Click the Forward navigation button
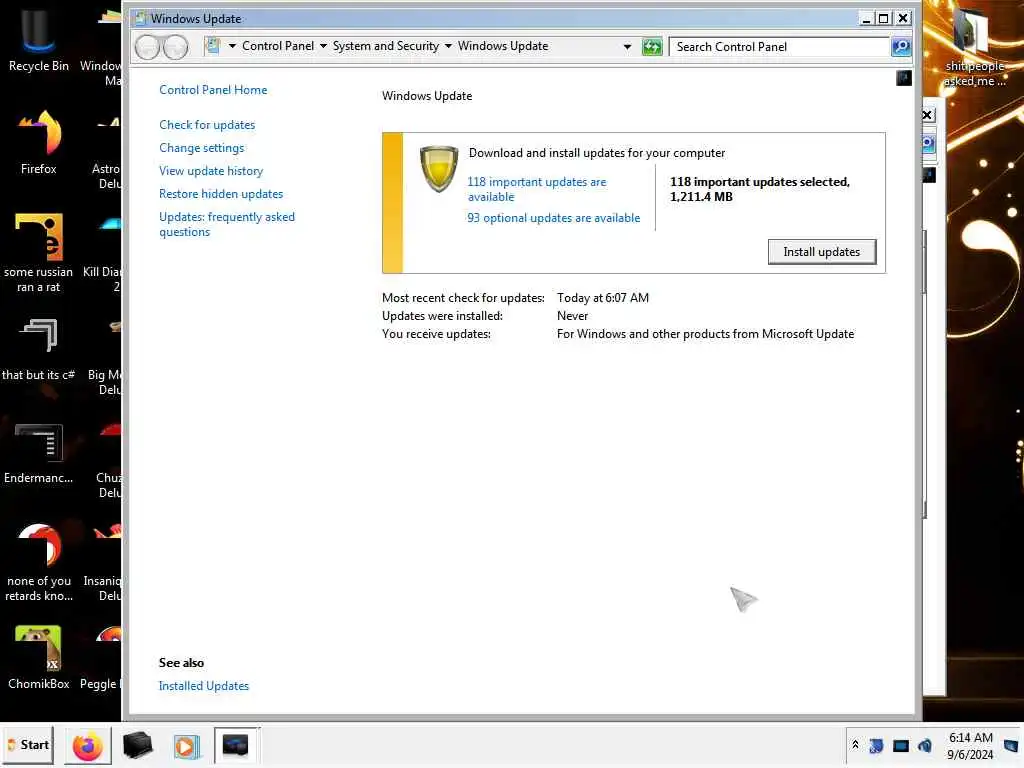This screenshot has width=1024, height=768. click(x=175, y=47)
